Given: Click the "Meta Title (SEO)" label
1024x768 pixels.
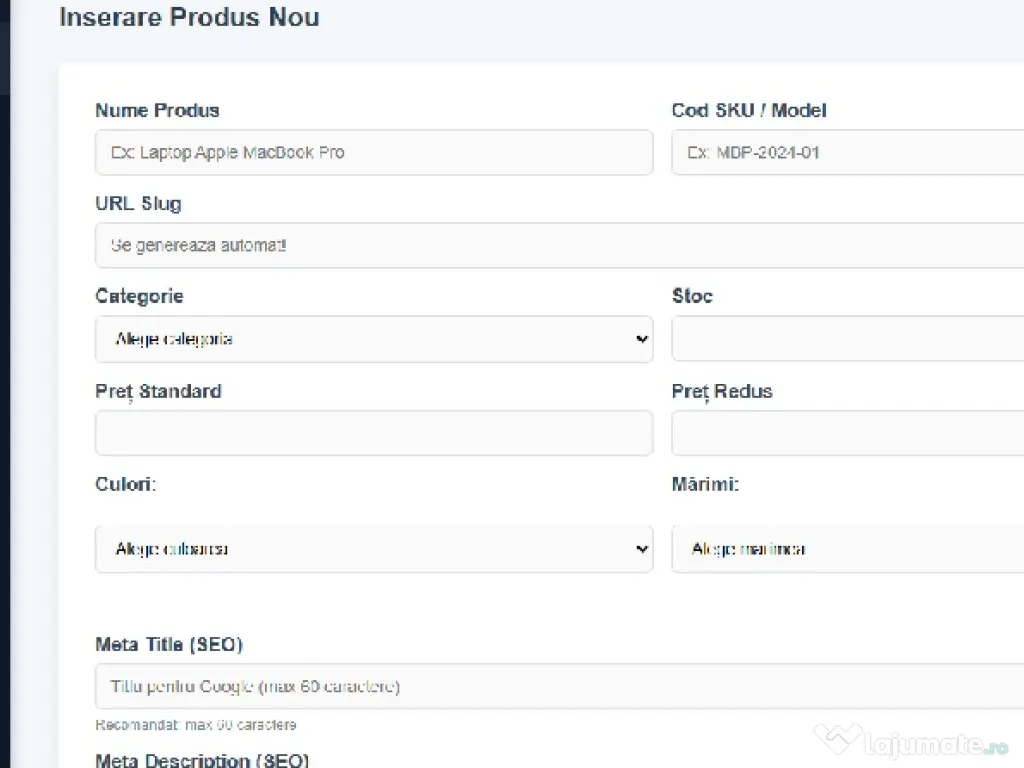Looking at the screenshot, I should (x=169, y=645).
